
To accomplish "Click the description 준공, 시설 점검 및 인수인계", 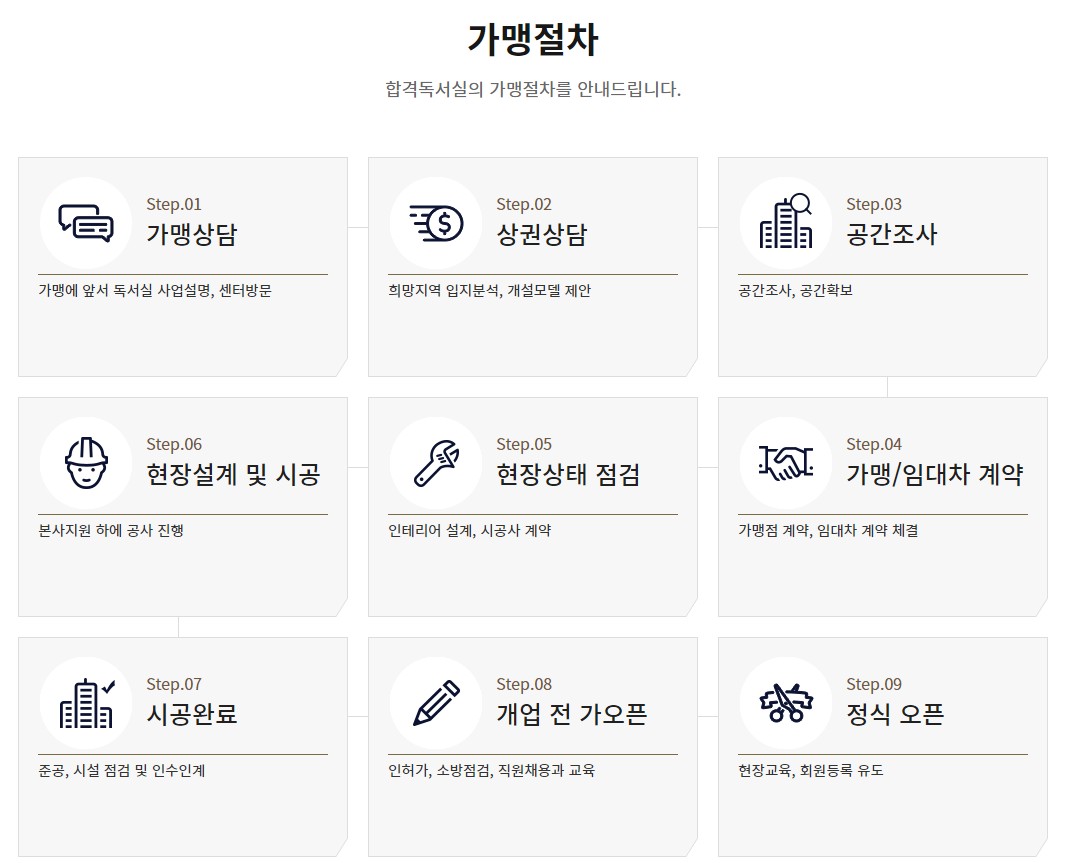I will click(122, 771).
